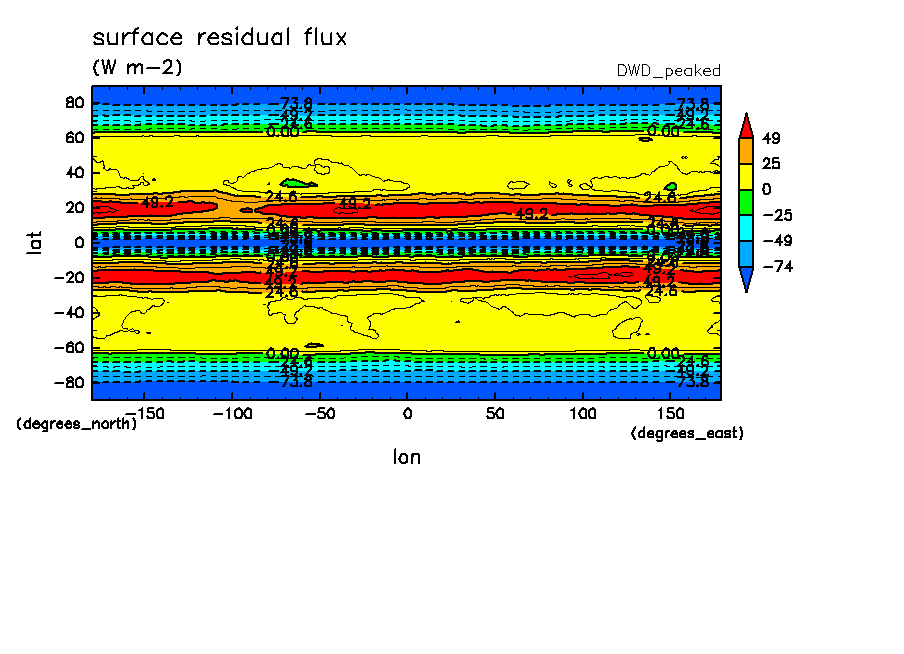Select the 'lon' axis label
Screen dimensions: 904x654
point(407,457)
